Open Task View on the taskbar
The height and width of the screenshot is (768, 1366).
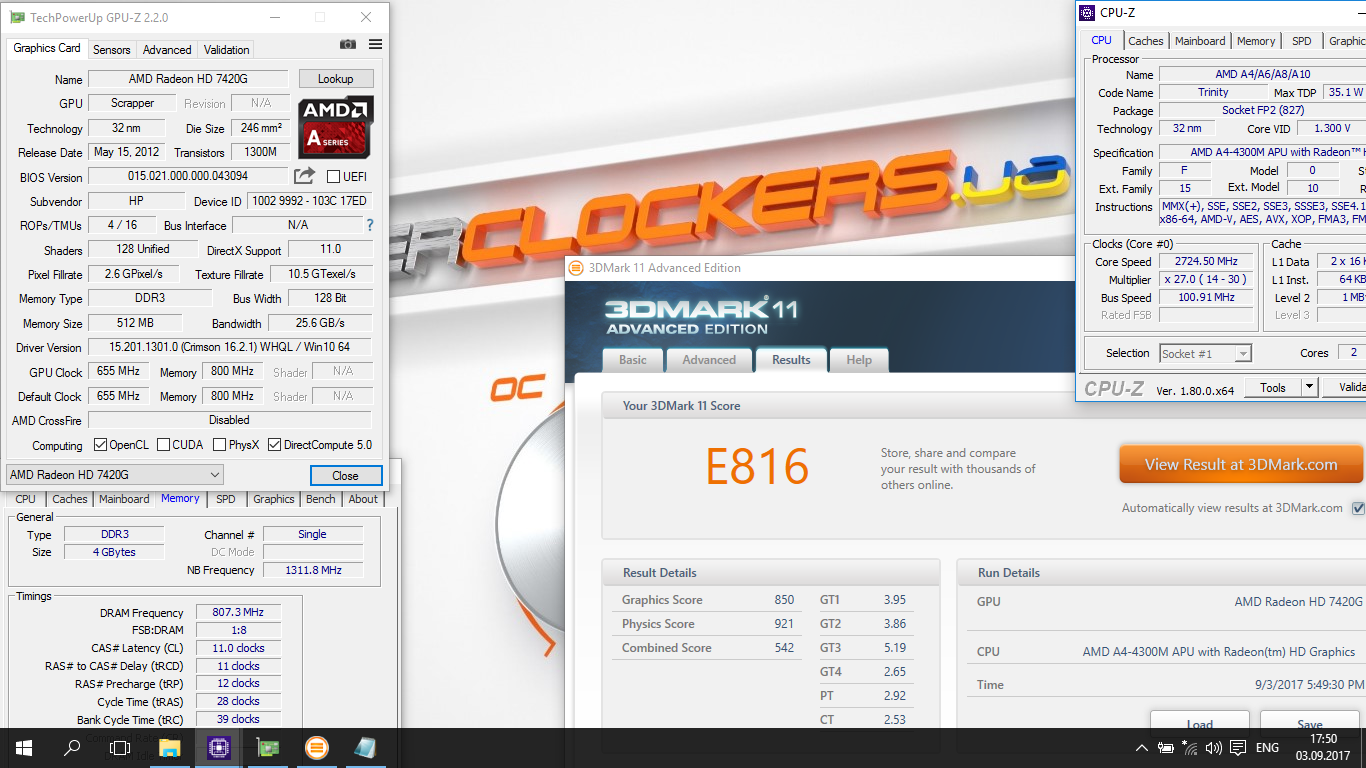pyautogui.click(x=120, y=747)
